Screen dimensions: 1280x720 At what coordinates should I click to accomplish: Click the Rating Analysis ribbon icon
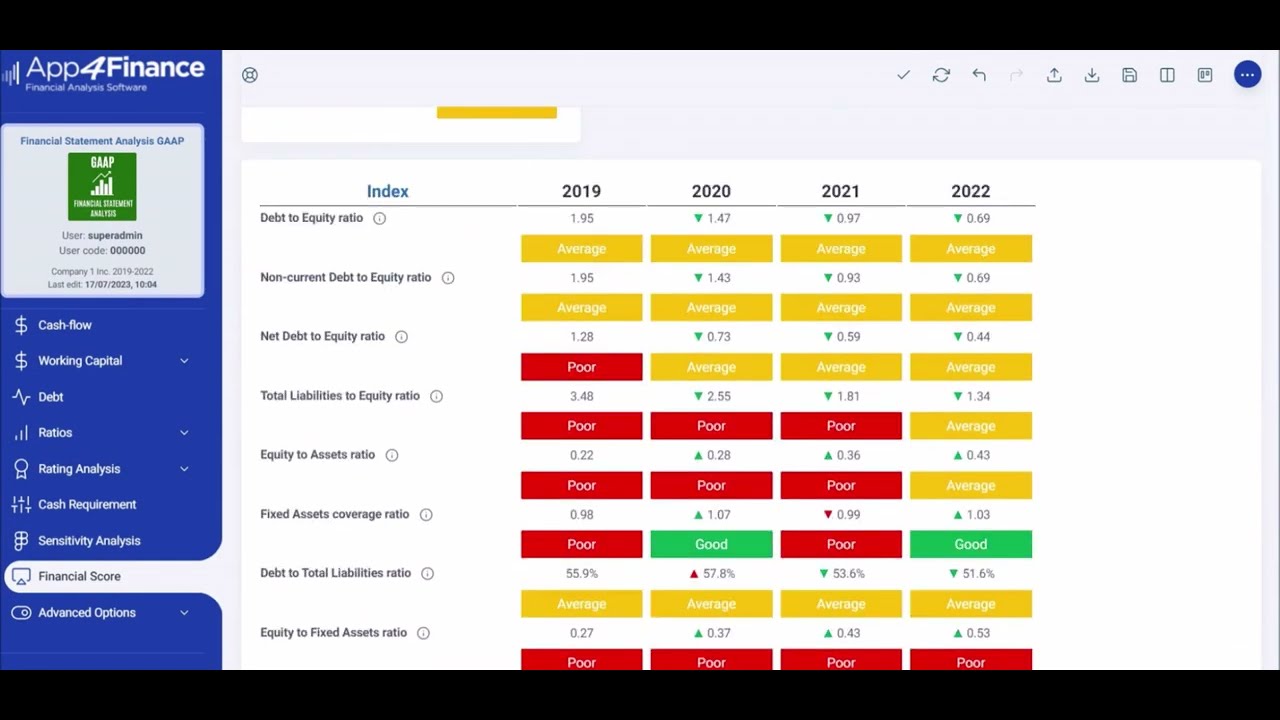21,469
